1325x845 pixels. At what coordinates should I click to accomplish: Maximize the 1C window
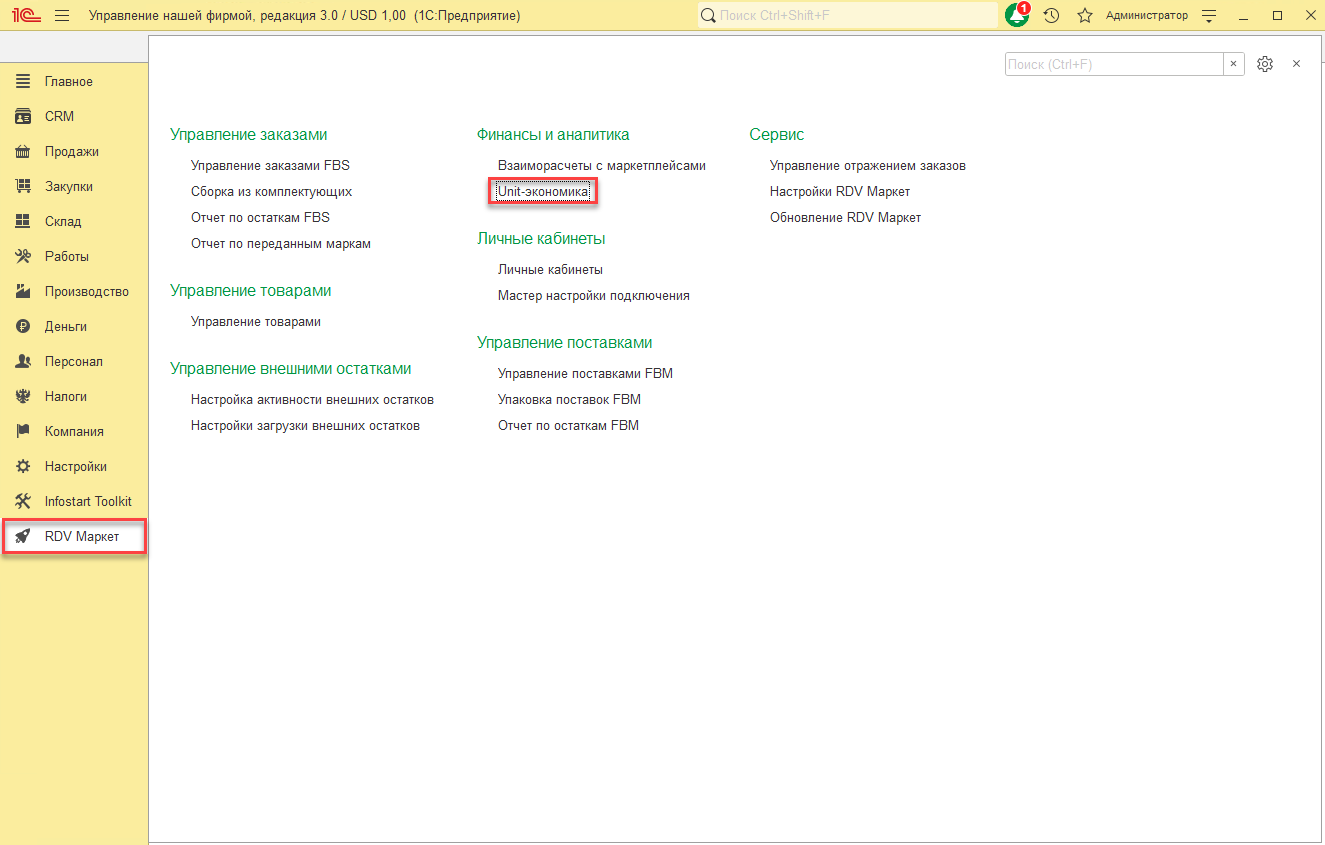pos(1277,16)
